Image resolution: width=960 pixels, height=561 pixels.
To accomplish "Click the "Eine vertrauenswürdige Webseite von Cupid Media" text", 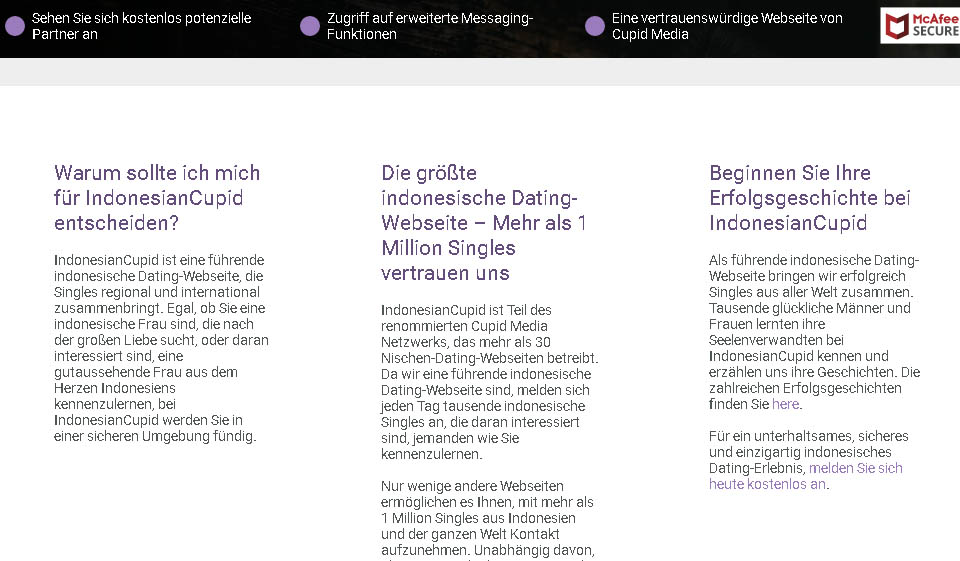I will click(727, 26).
